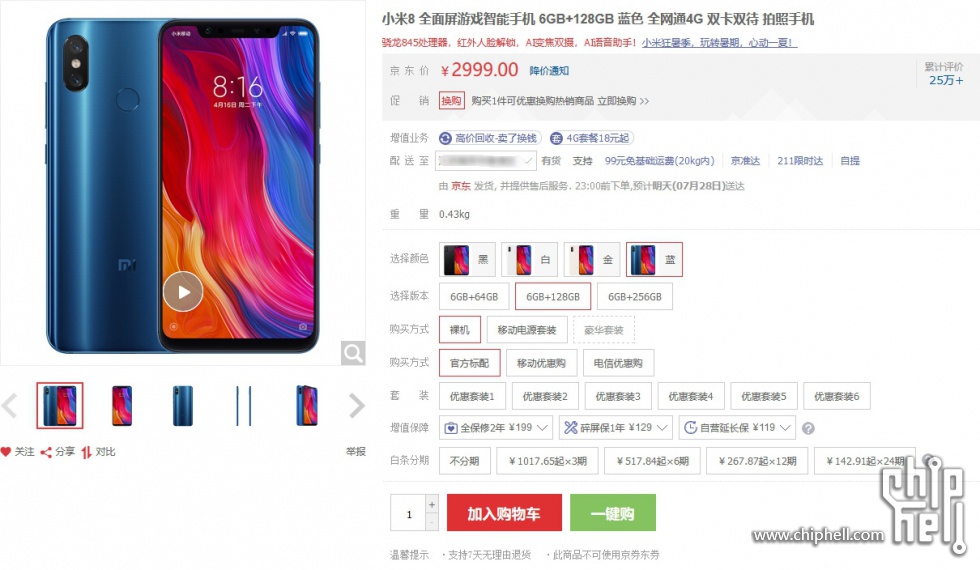Image resolution: width=980 pixels, height=570 pixels.
Task: Open the help question mark beside warranty options
Action: click(x=808, y=428)
